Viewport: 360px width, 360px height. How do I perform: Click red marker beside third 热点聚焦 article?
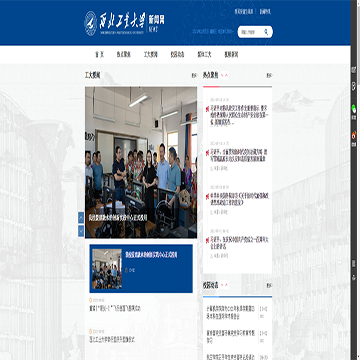tap(207, 196)
